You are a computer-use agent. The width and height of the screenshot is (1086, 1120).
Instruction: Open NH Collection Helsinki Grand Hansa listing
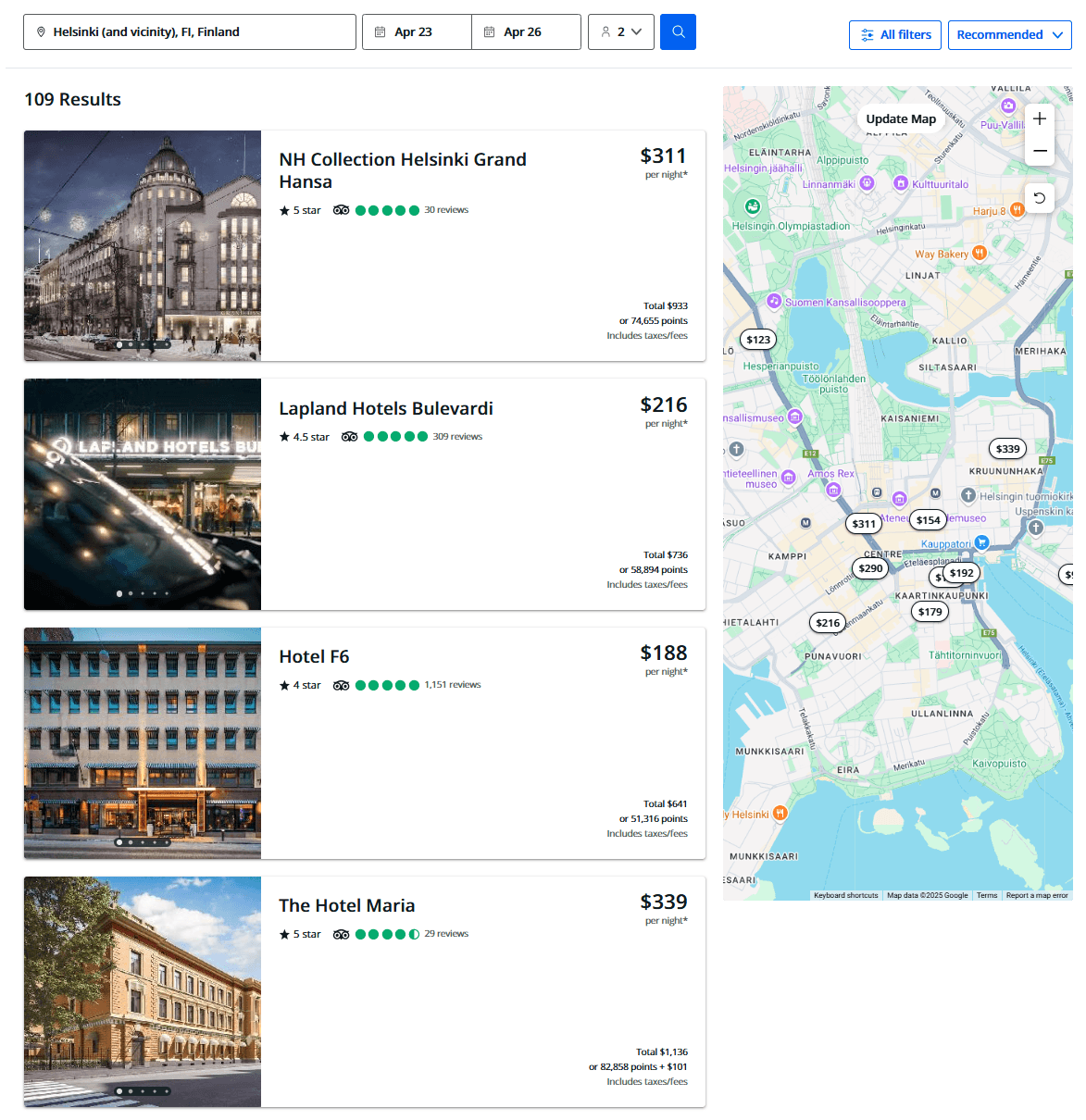(x=403, y=170)
